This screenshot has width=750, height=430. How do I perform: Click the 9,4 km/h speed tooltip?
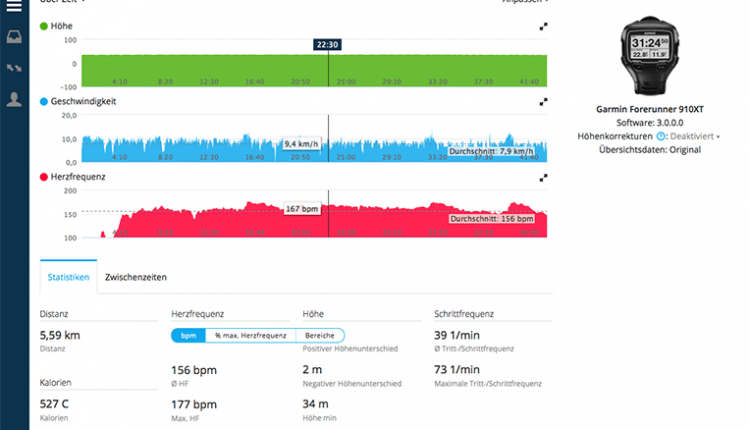301,143
